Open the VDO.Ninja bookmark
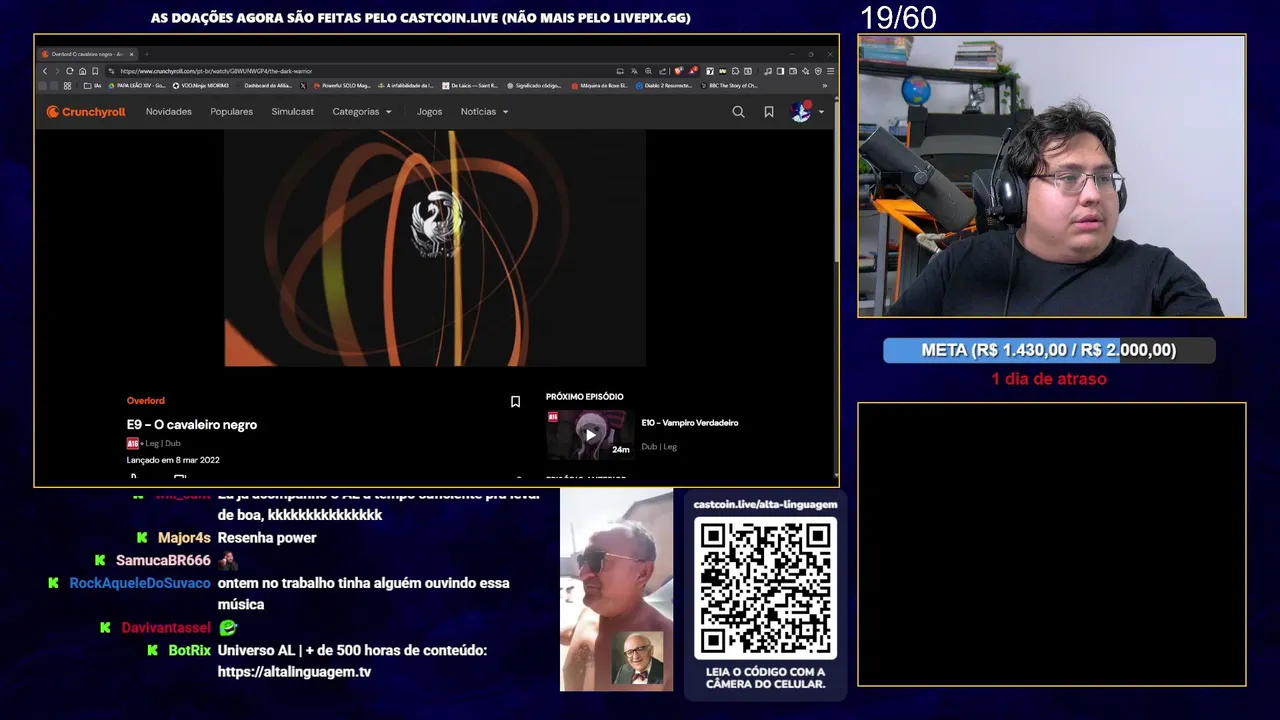 pyautogui.click(x=200, y=86)
